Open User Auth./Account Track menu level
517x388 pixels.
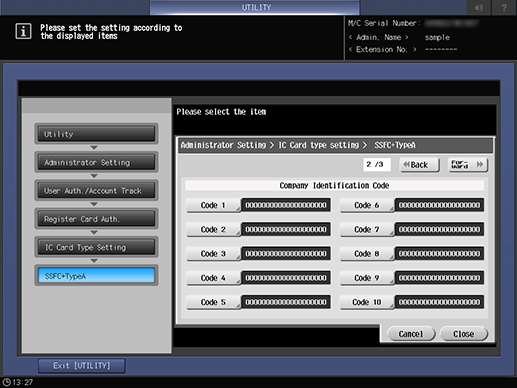coord(96,191)
